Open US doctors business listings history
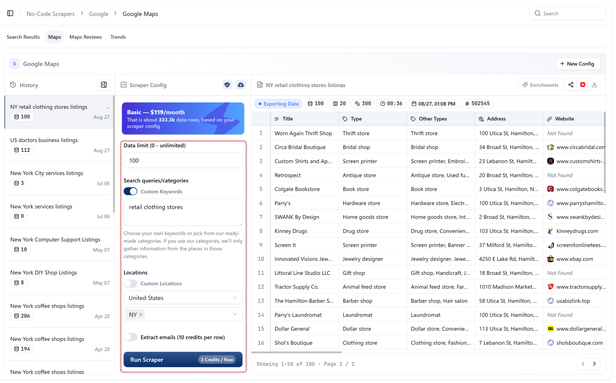Image resolution: width=616 pixels, height=383 pixels. coord(59,145)
